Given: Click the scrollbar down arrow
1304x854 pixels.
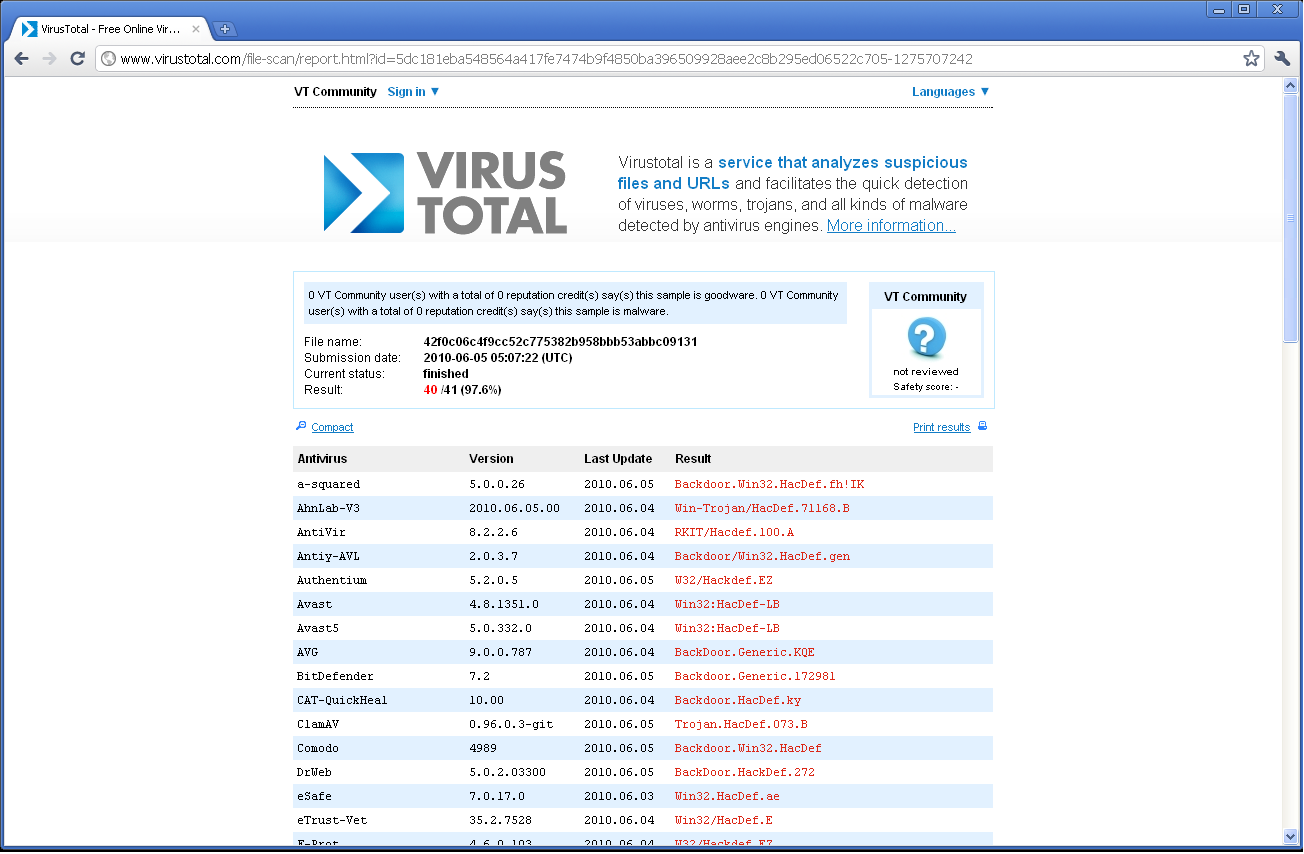Looking at the screenshot, I should tap(1290, 836).
